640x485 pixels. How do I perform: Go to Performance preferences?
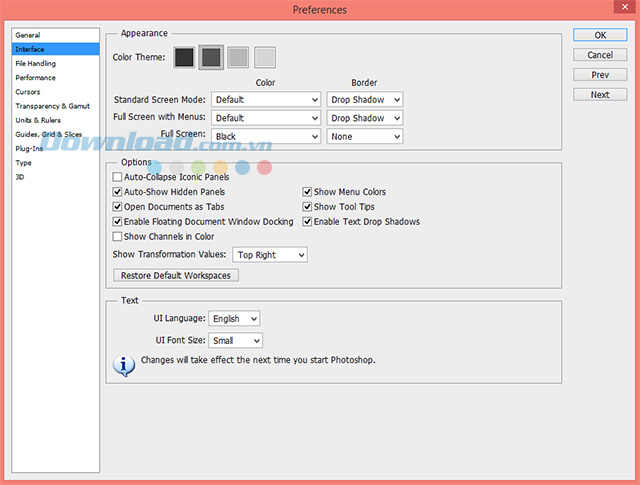click(x=56, y=78)
